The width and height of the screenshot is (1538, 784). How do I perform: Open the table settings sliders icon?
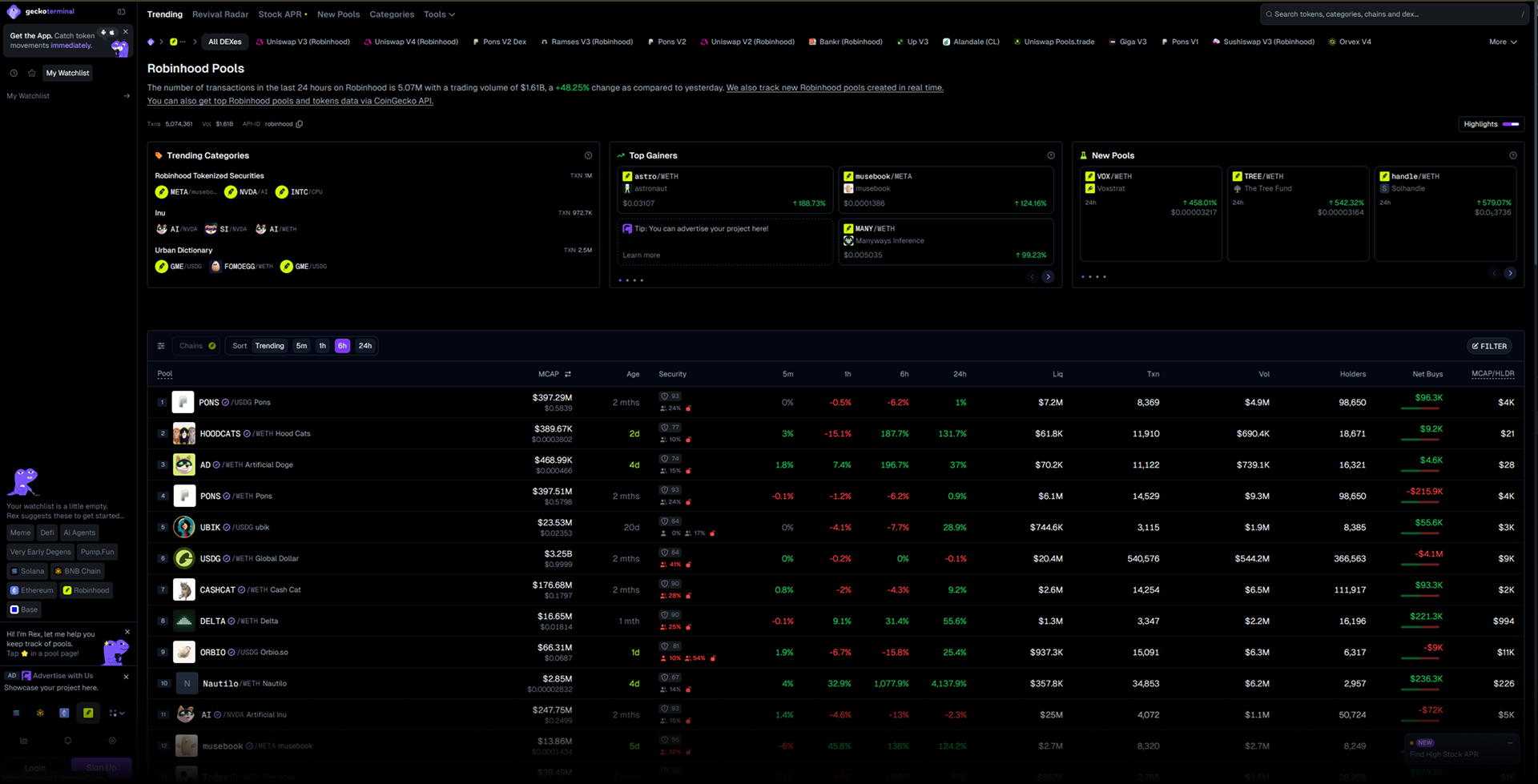tap(161, 346)
